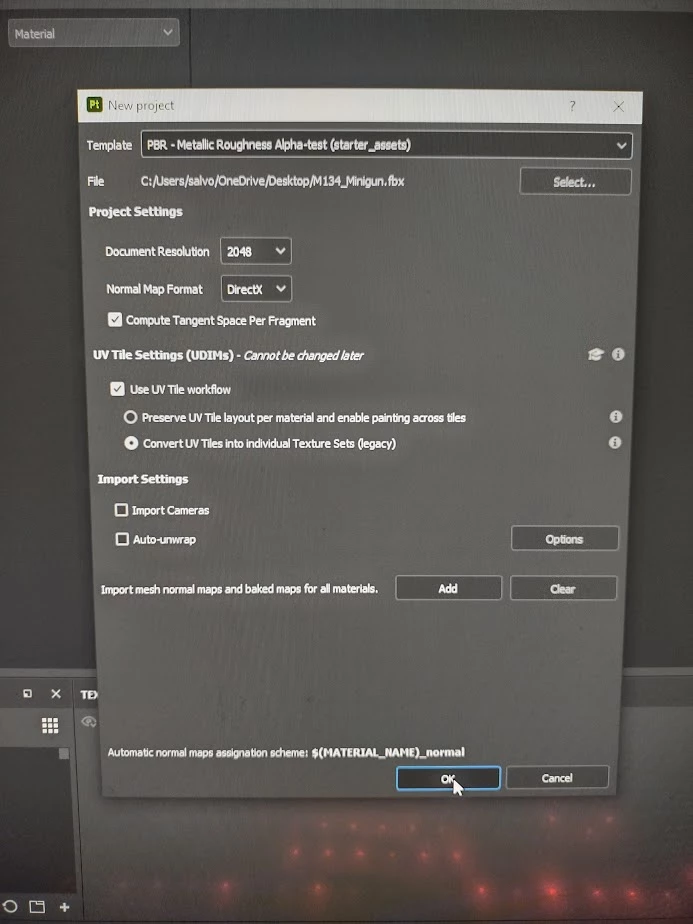This screenshot has height=924, width=693.
Task: Click the help question mark in dialog title
Action: click(x=572, y=106)
